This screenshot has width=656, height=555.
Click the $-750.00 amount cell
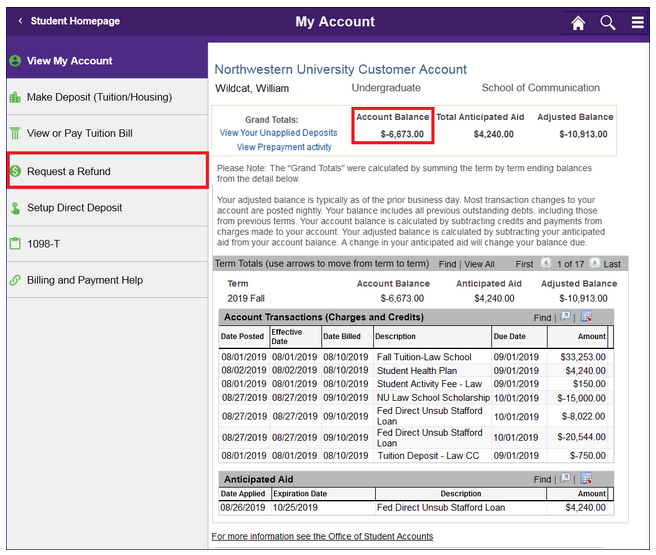pos(587,455)
